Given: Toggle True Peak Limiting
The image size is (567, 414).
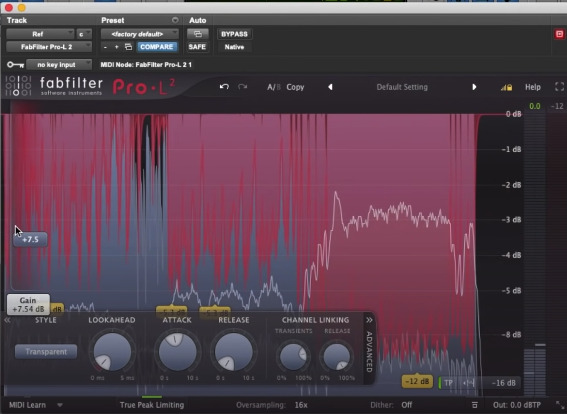Looking at the screenshot, I should point(152,405).
